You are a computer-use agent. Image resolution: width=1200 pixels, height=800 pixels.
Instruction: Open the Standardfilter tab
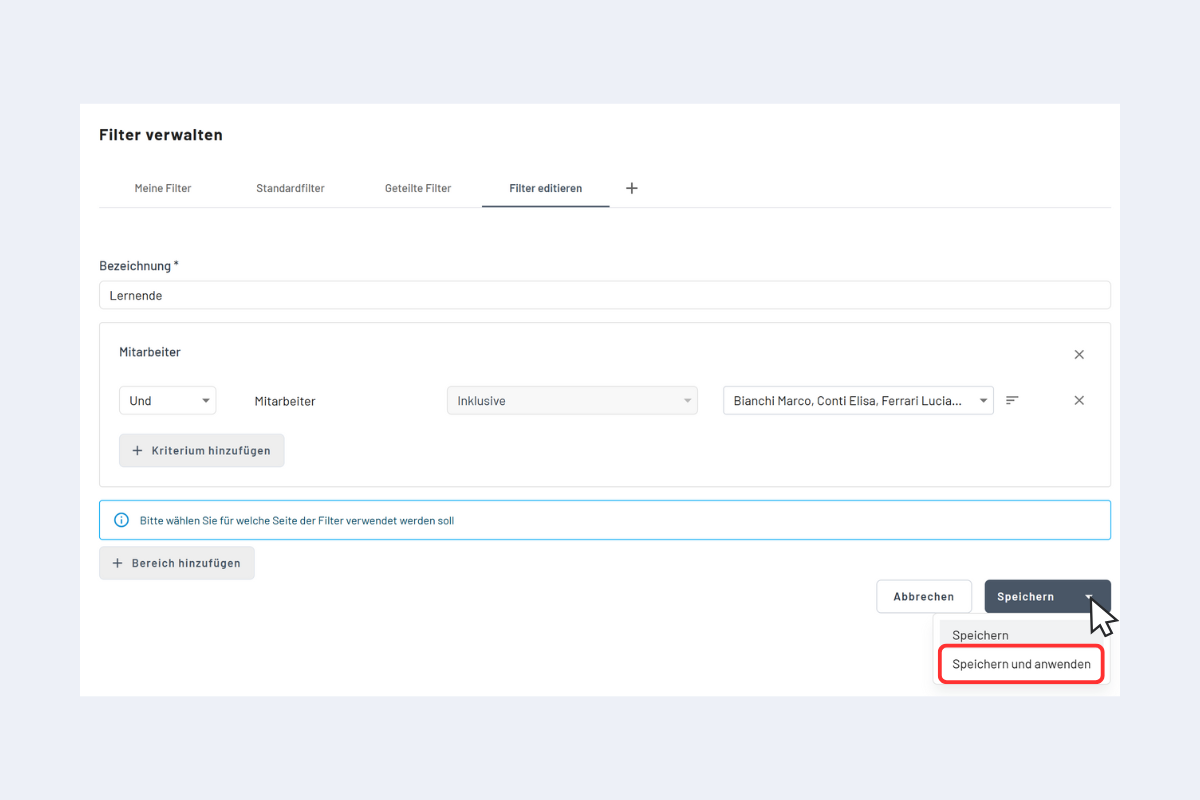click(x=290, y=187)
